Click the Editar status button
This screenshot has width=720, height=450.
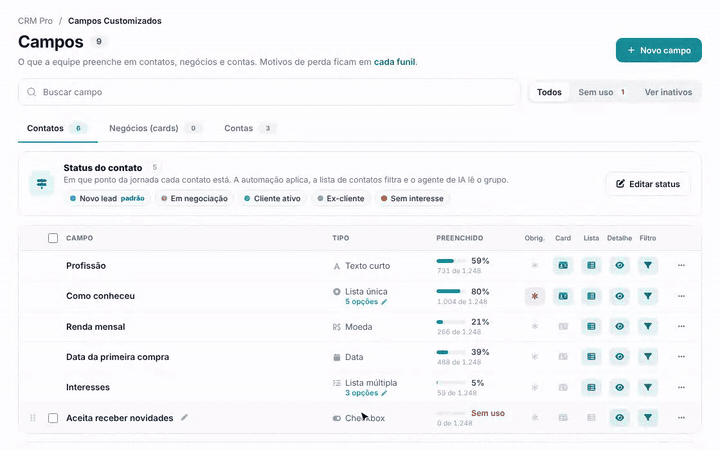(x=648, y=184)
